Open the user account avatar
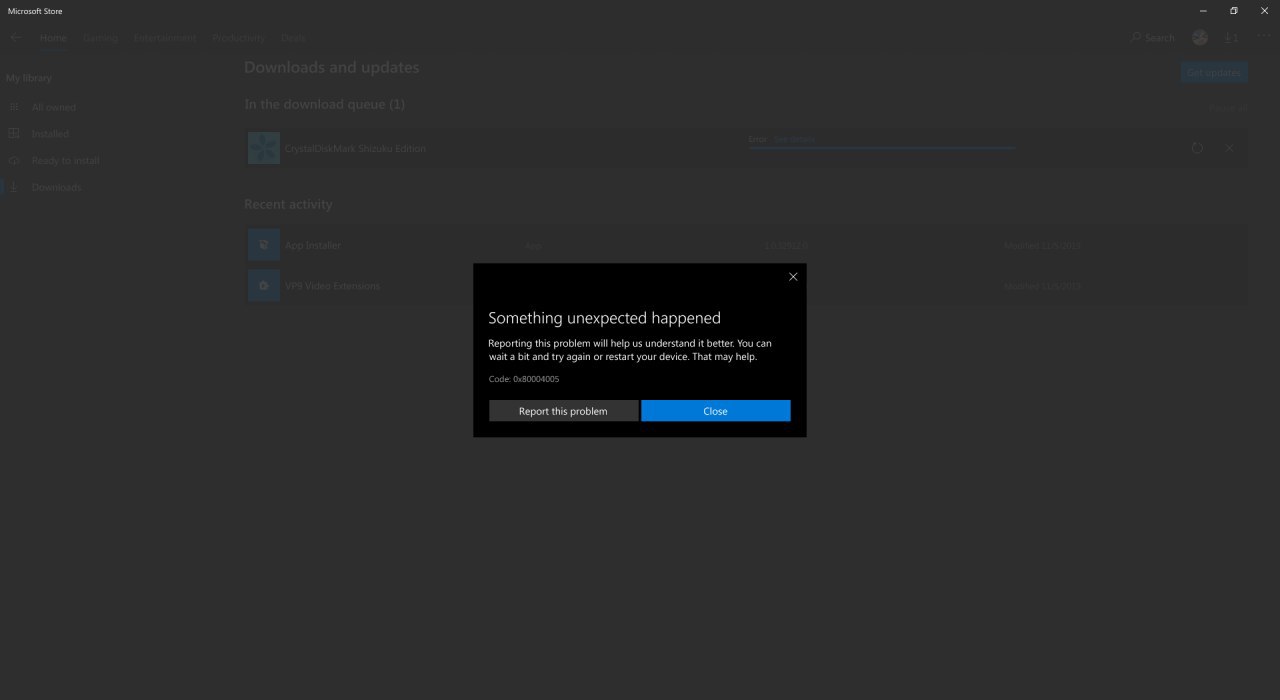 pyautogui.click(x=1200, y=37)
